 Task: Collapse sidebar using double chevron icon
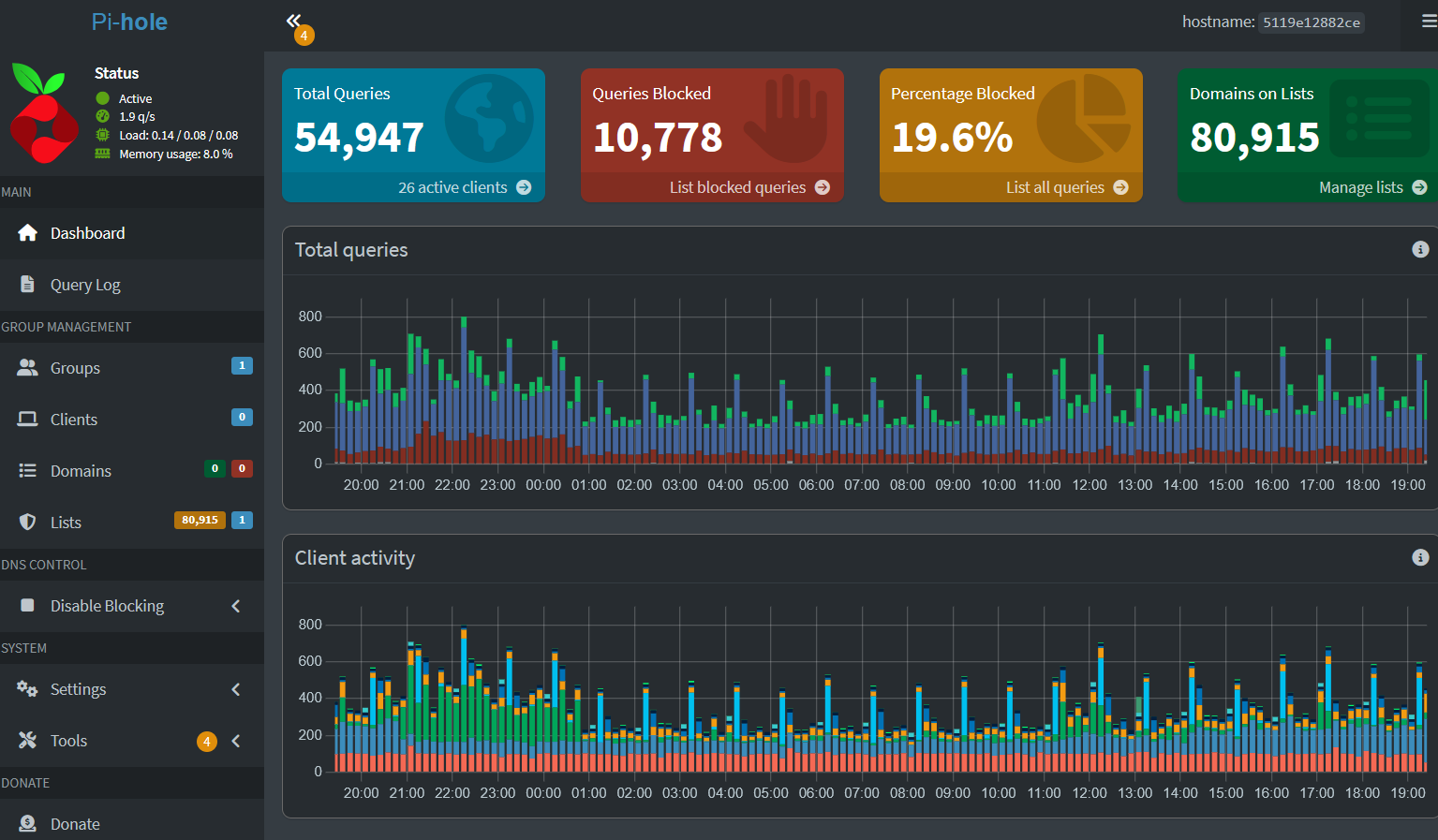(294, 21)
